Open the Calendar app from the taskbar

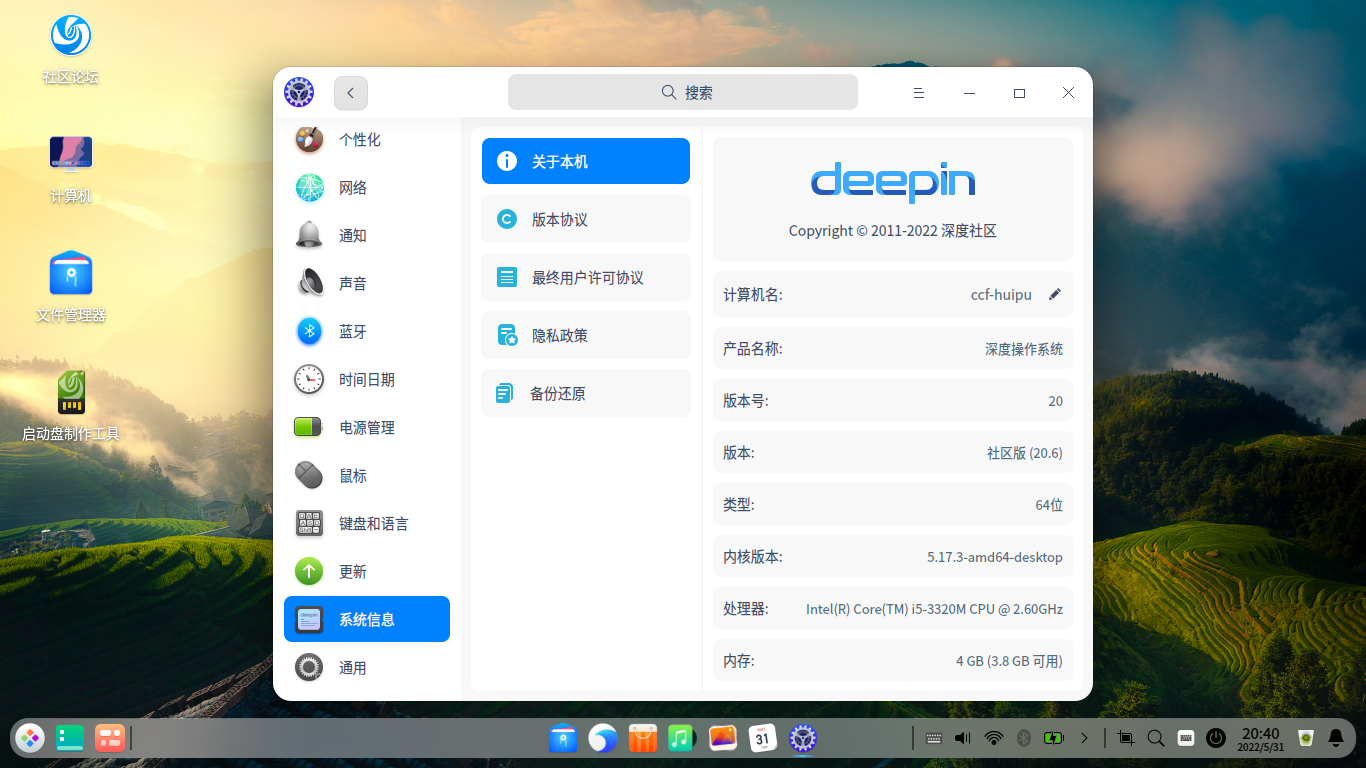(x=763, y=738)
